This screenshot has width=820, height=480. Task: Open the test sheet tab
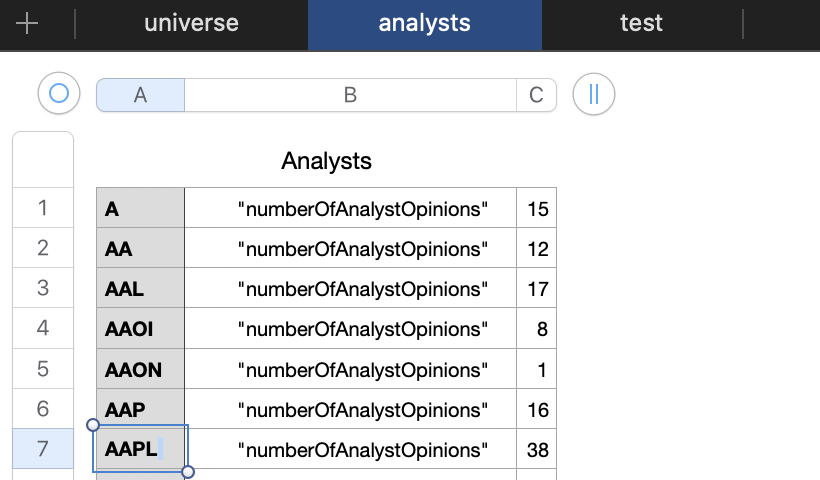click(641, 24)
